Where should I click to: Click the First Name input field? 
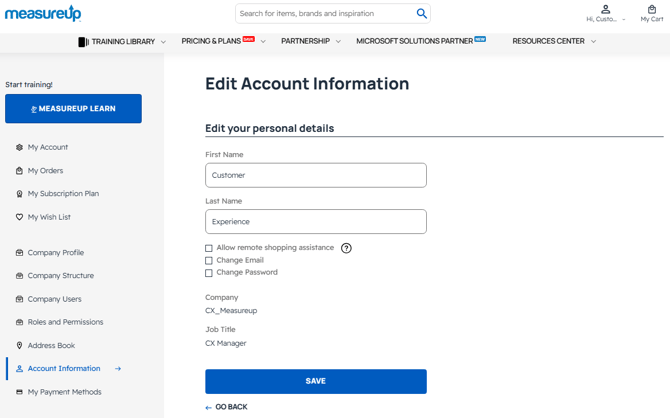[x=316, y=175]
